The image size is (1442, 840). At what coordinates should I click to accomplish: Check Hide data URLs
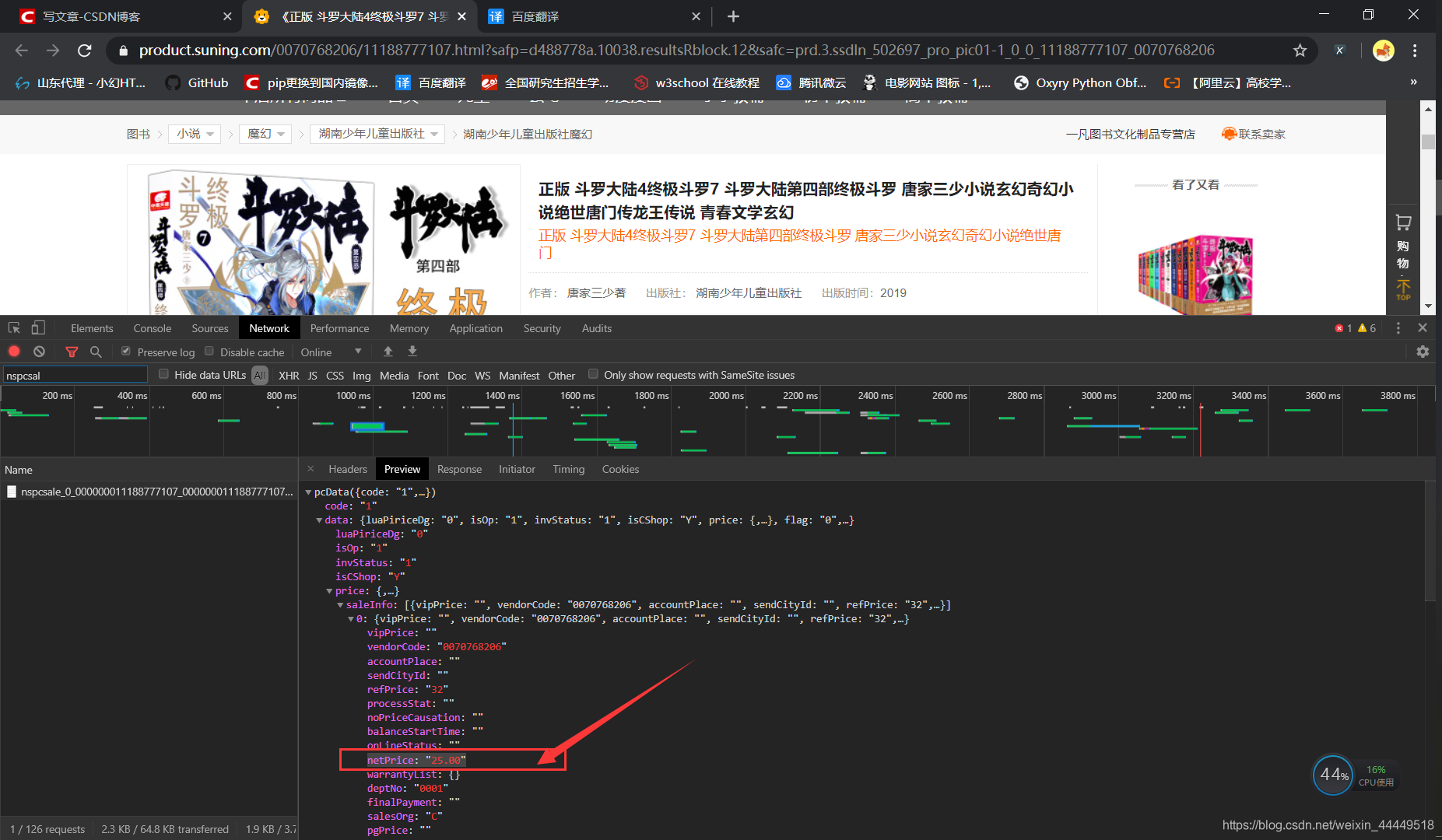point(163,374)
